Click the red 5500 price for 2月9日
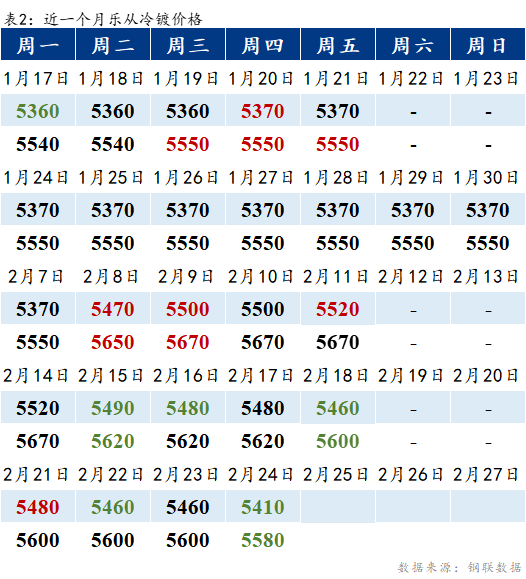This screenshot has width=526, height=579. click(188, 309)
